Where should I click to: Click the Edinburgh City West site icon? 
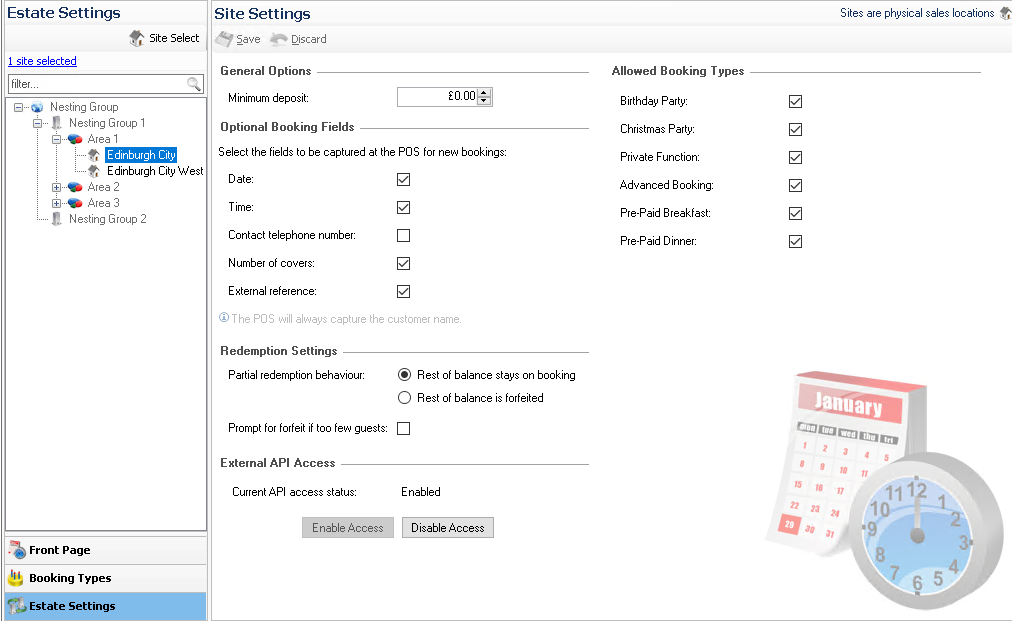93,171
